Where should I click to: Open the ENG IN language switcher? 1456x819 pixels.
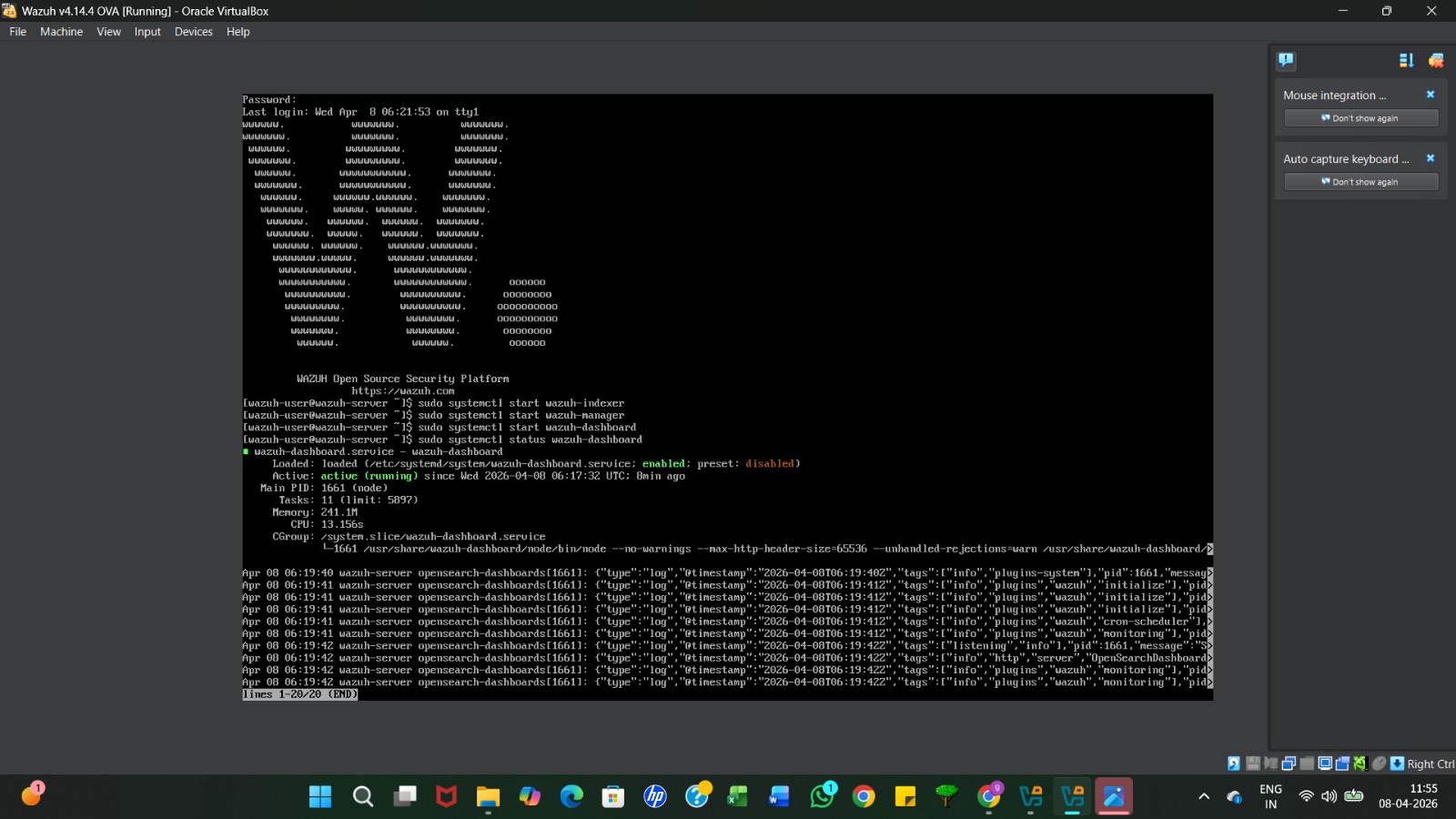point(1270,796)
